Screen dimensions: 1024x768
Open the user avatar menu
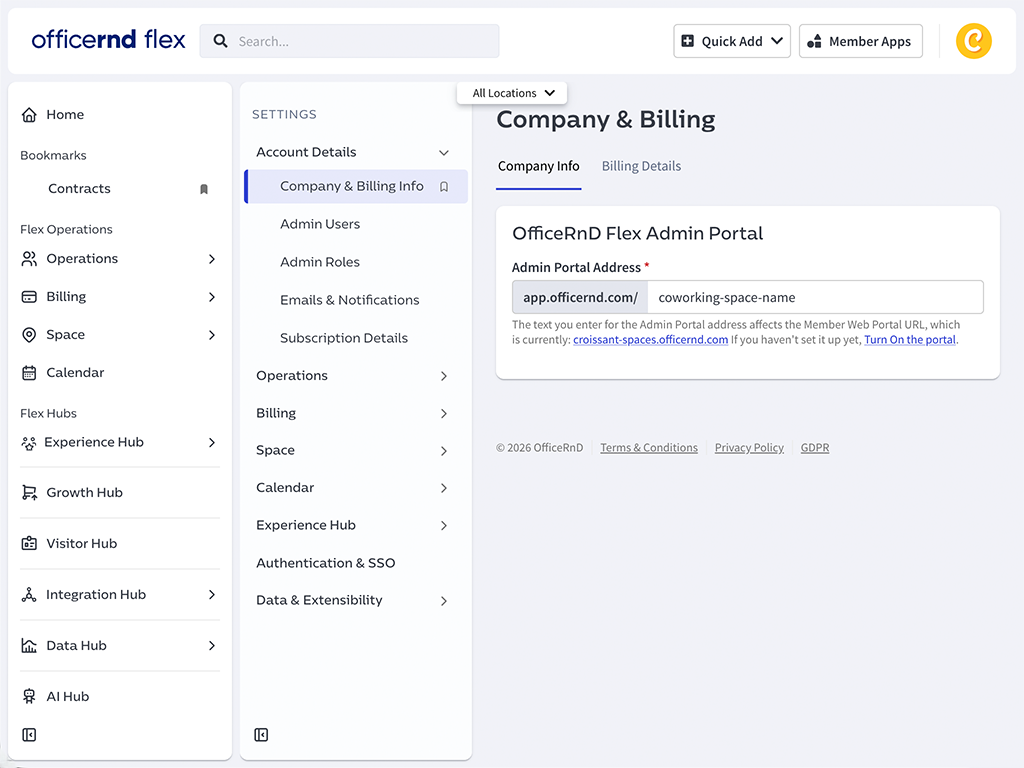(973, 40)
